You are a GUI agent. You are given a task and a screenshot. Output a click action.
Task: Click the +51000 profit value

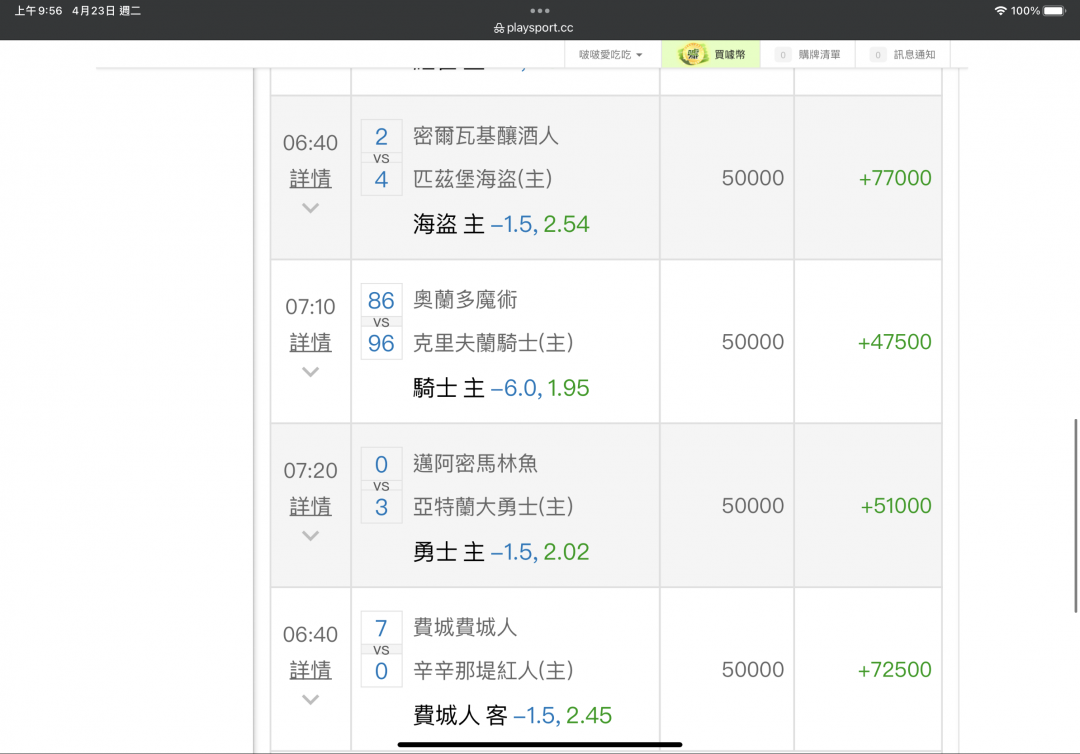896,506
